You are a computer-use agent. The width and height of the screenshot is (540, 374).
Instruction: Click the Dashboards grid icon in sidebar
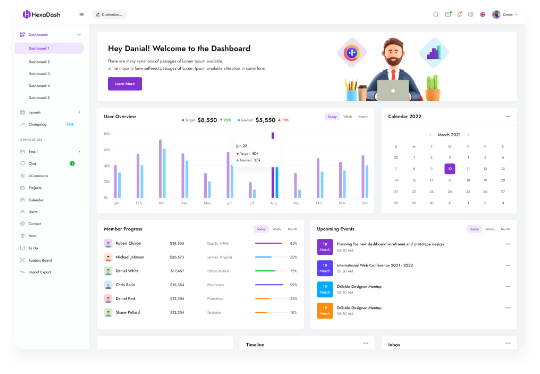[x=22, y=34]
